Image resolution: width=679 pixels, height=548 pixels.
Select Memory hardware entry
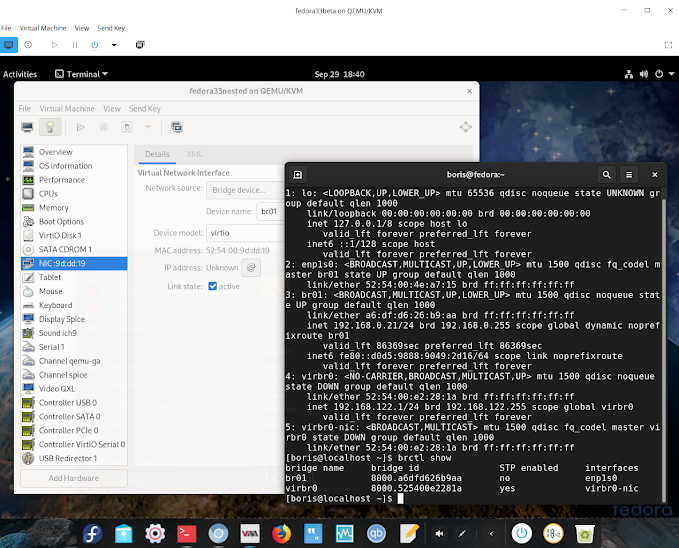click(x=74, y=208)
